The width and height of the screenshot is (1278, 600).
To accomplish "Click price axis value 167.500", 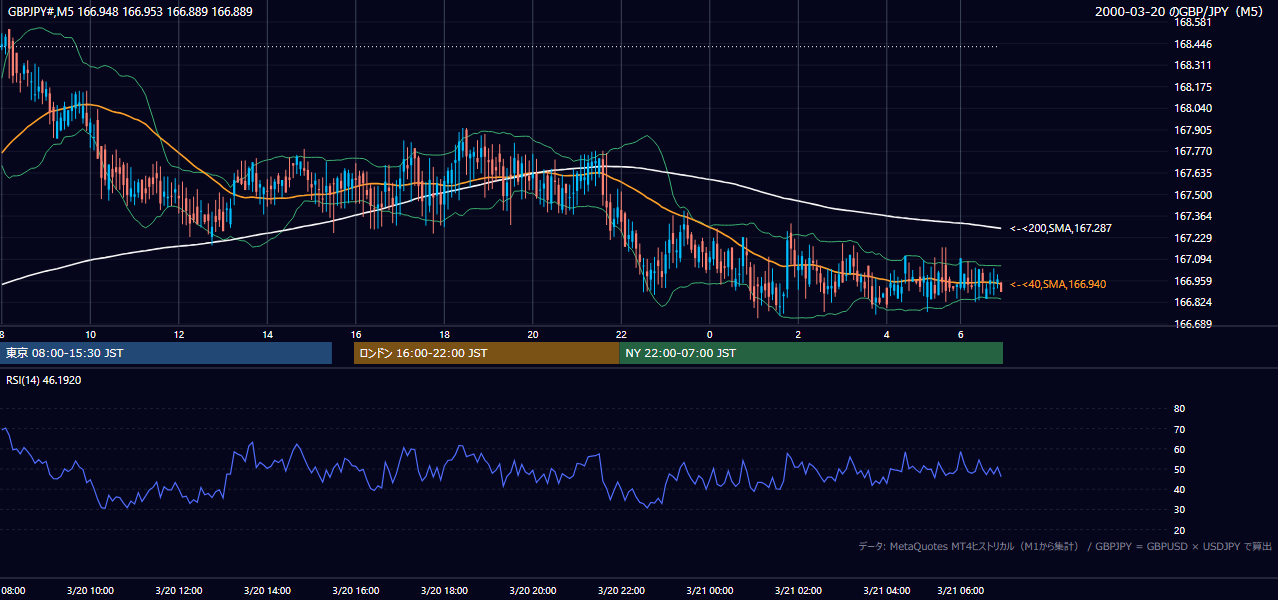I will coord(1192,195).
